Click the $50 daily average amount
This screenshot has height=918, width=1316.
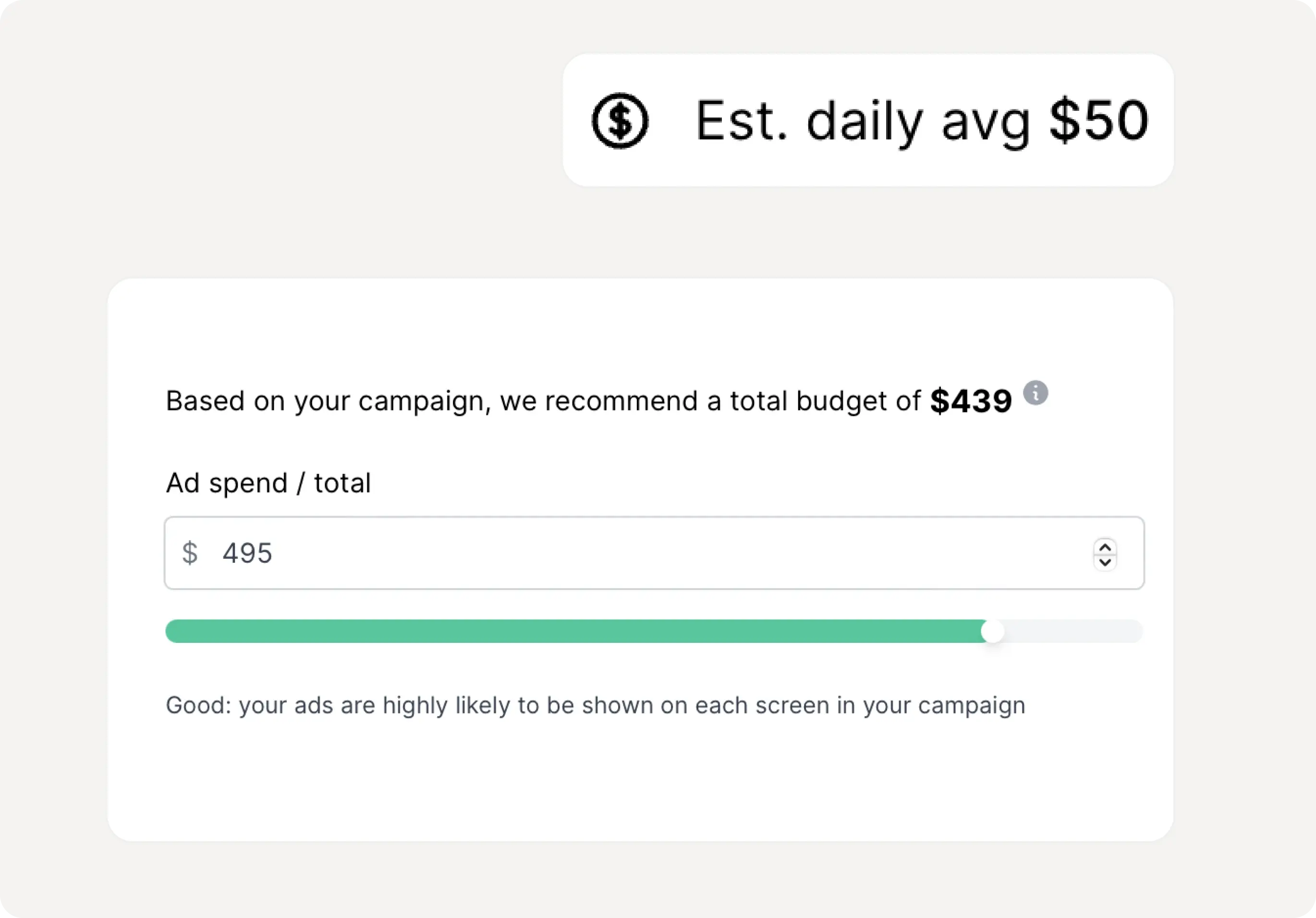1098,121
